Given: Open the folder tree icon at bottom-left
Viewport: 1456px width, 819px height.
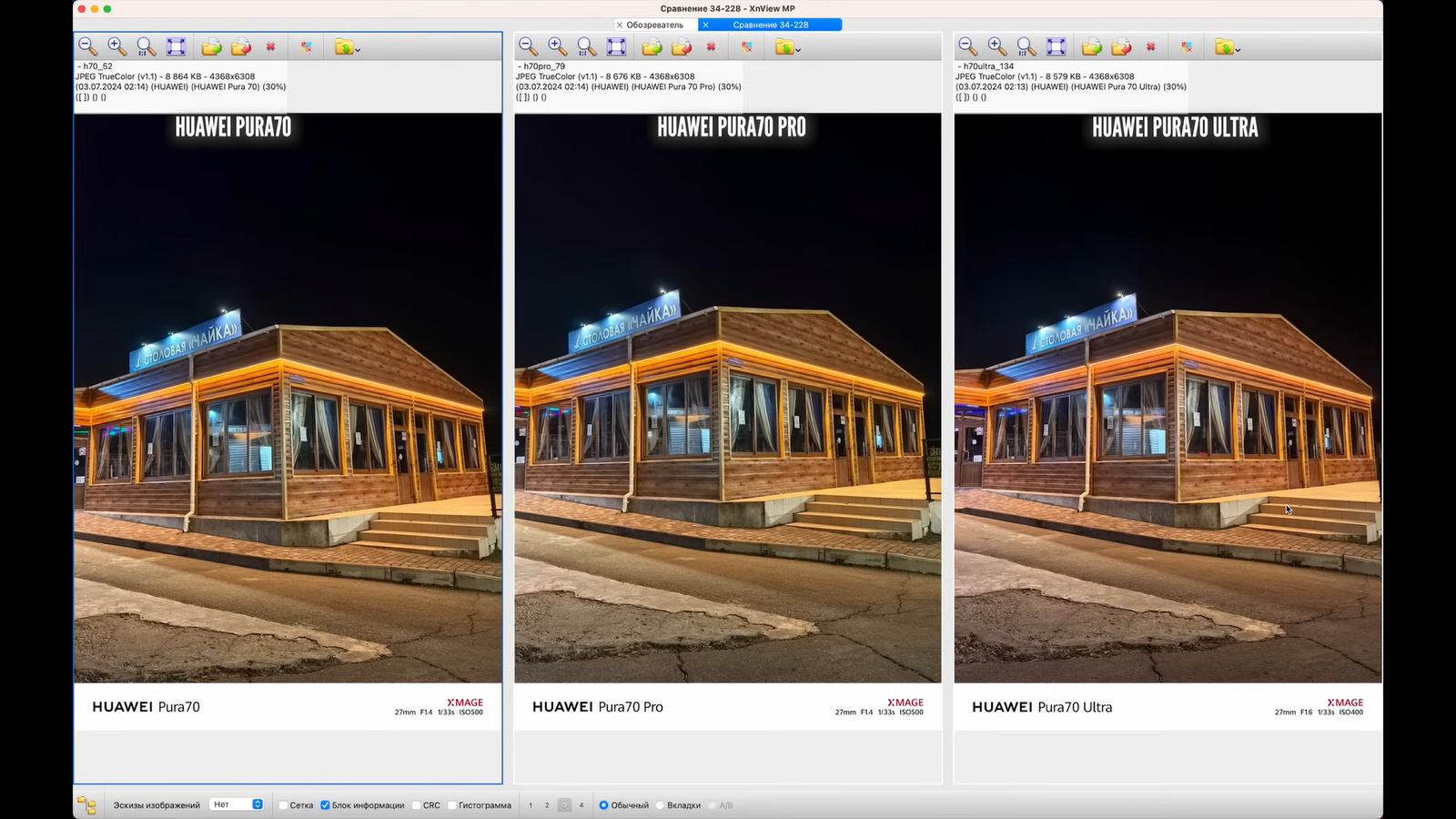Looking at the screenshot, I should (86, 804).
